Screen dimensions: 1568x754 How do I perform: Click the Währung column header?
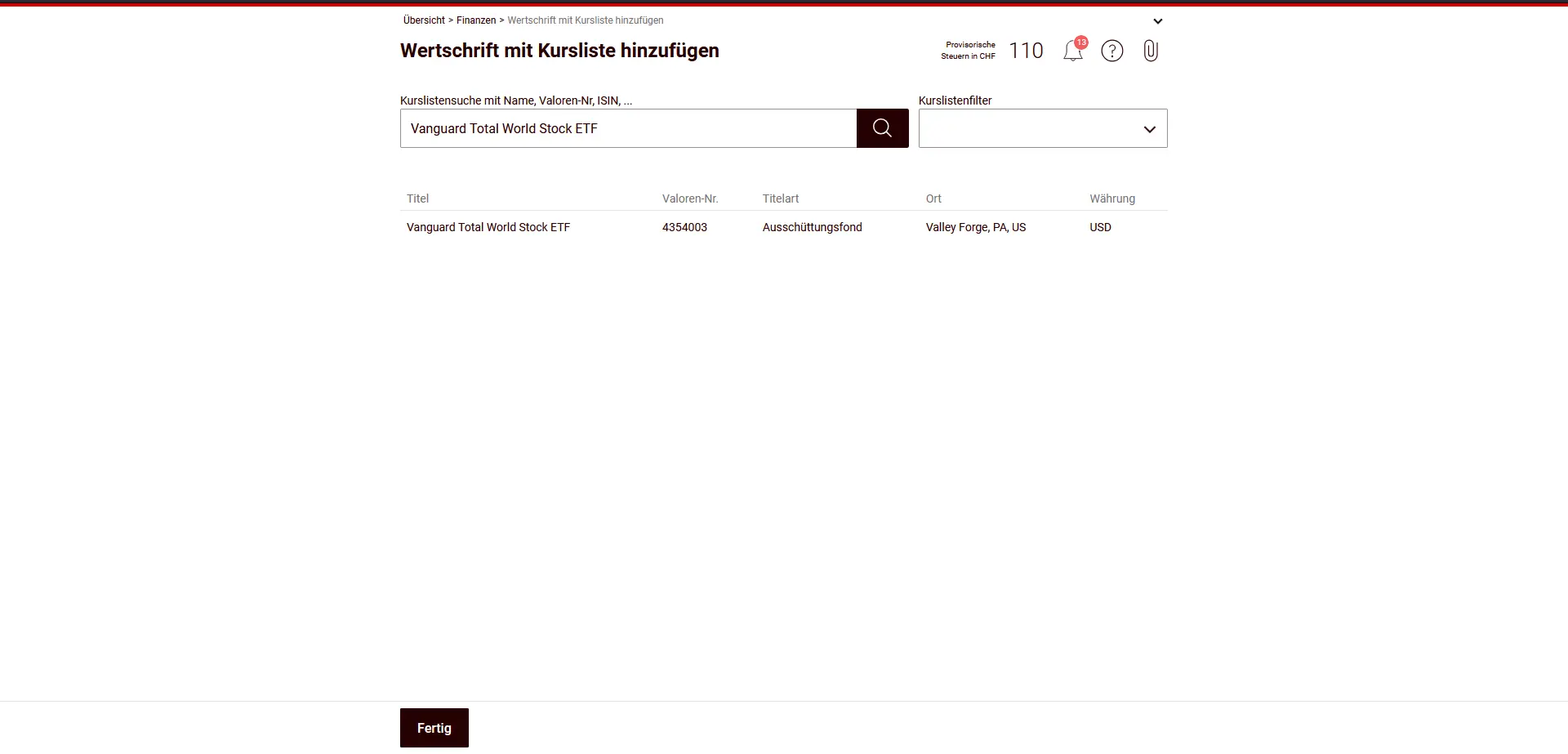[1111, 199]
